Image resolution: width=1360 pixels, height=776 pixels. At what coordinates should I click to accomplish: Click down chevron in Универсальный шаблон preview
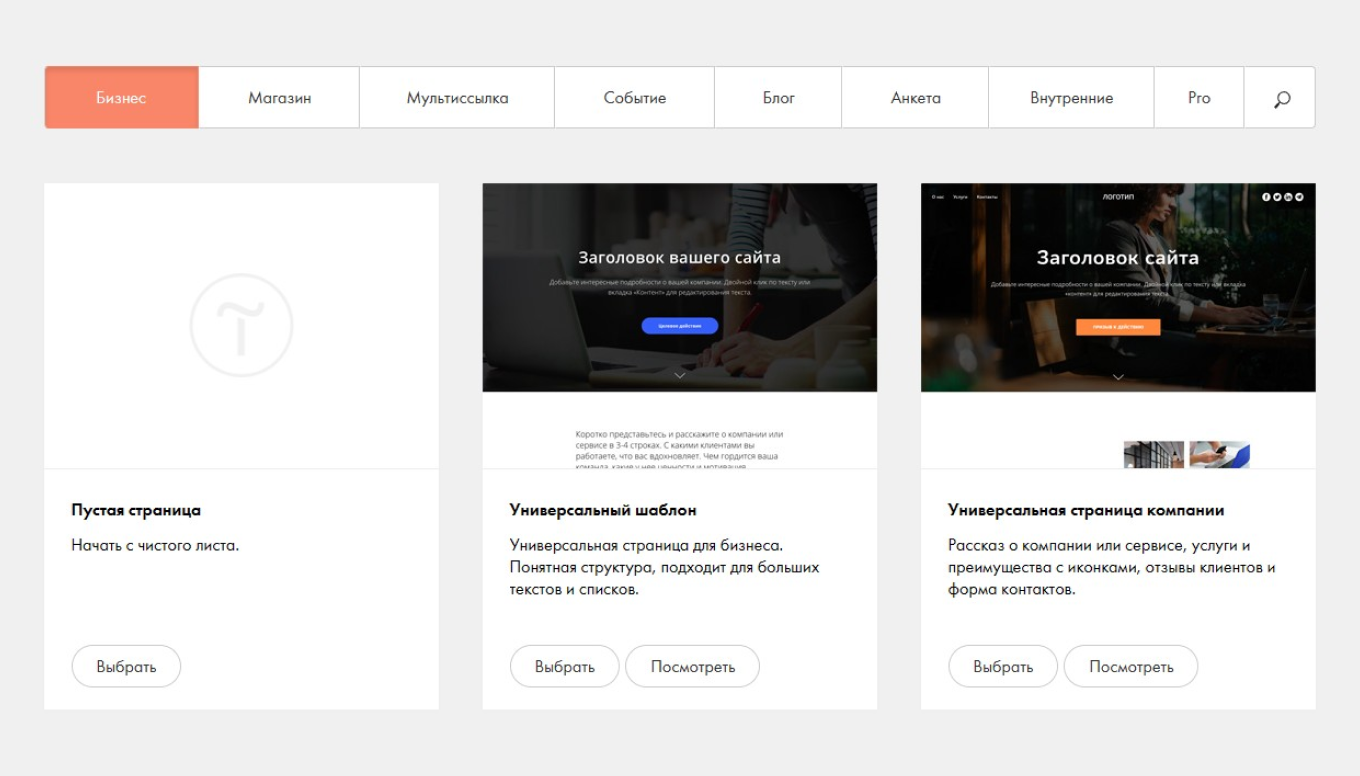(x=680, y=375)
